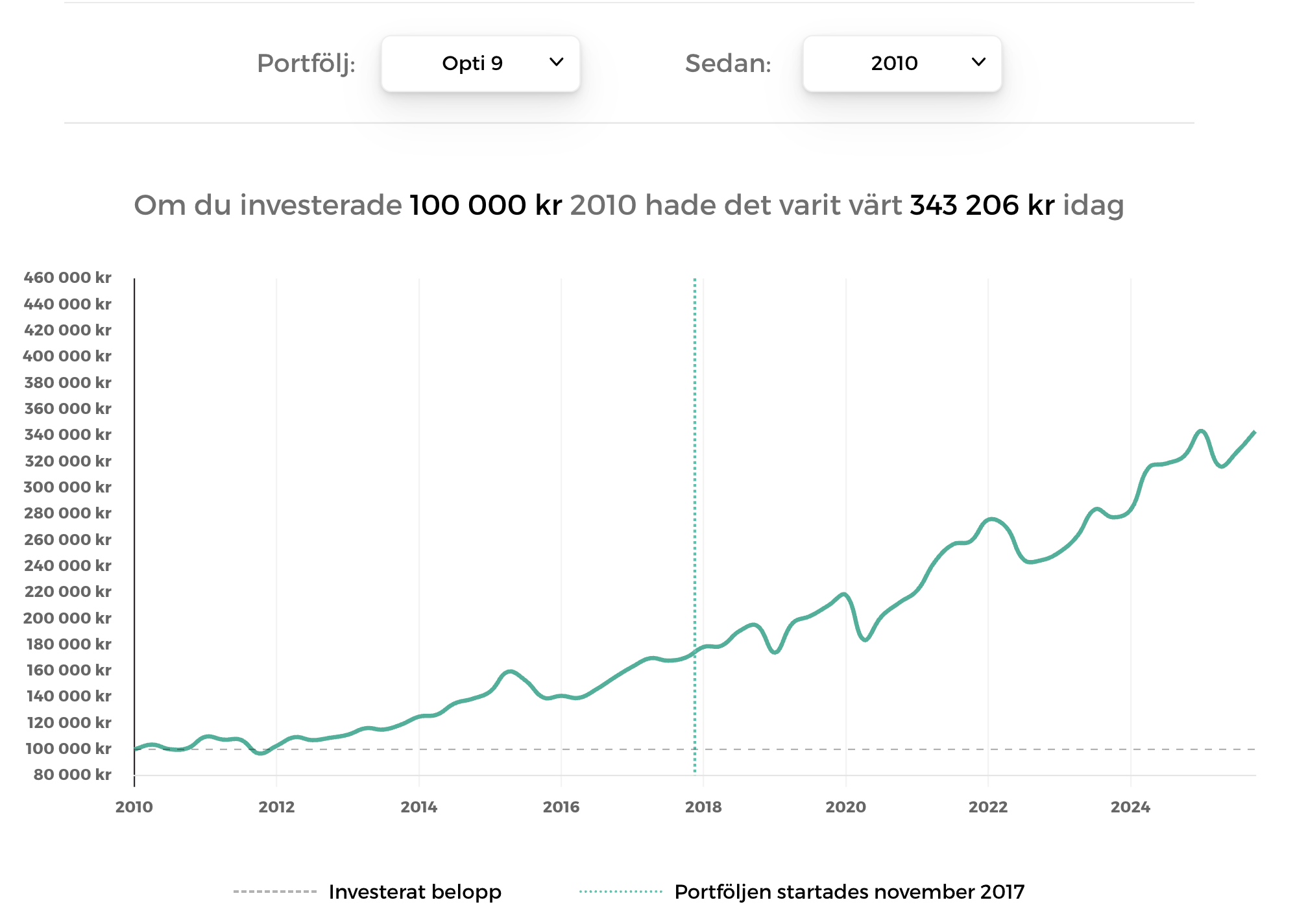Viewport: 1295px width, 924px height.
Task: Click the vertical green dotted line on the chart
Action: [695, 519]
